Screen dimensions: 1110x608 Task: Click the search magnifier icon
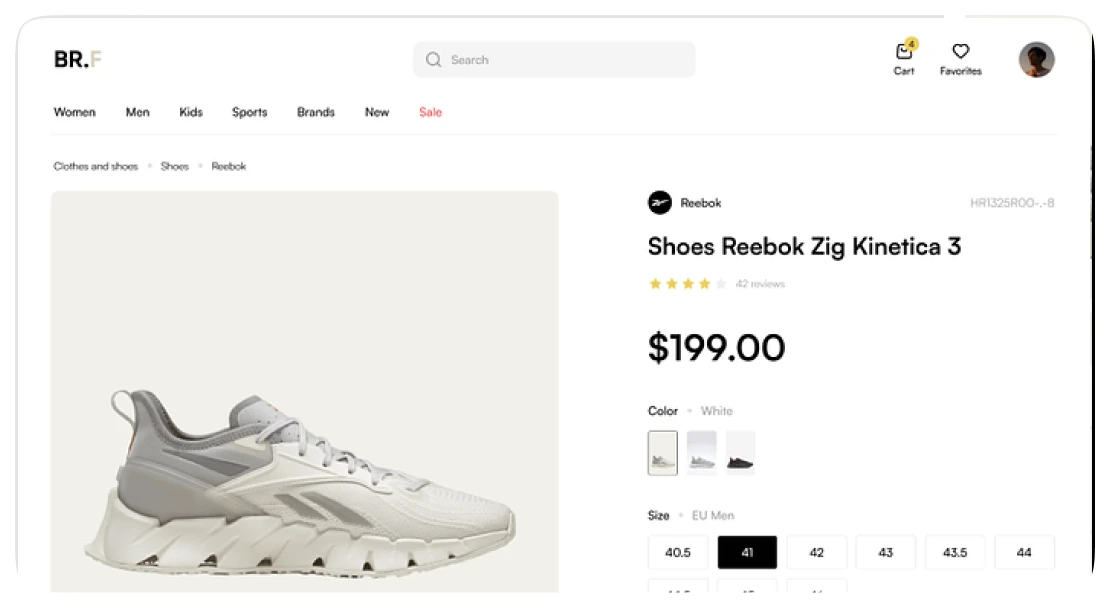pyautogui.click(x=433, y=60)
